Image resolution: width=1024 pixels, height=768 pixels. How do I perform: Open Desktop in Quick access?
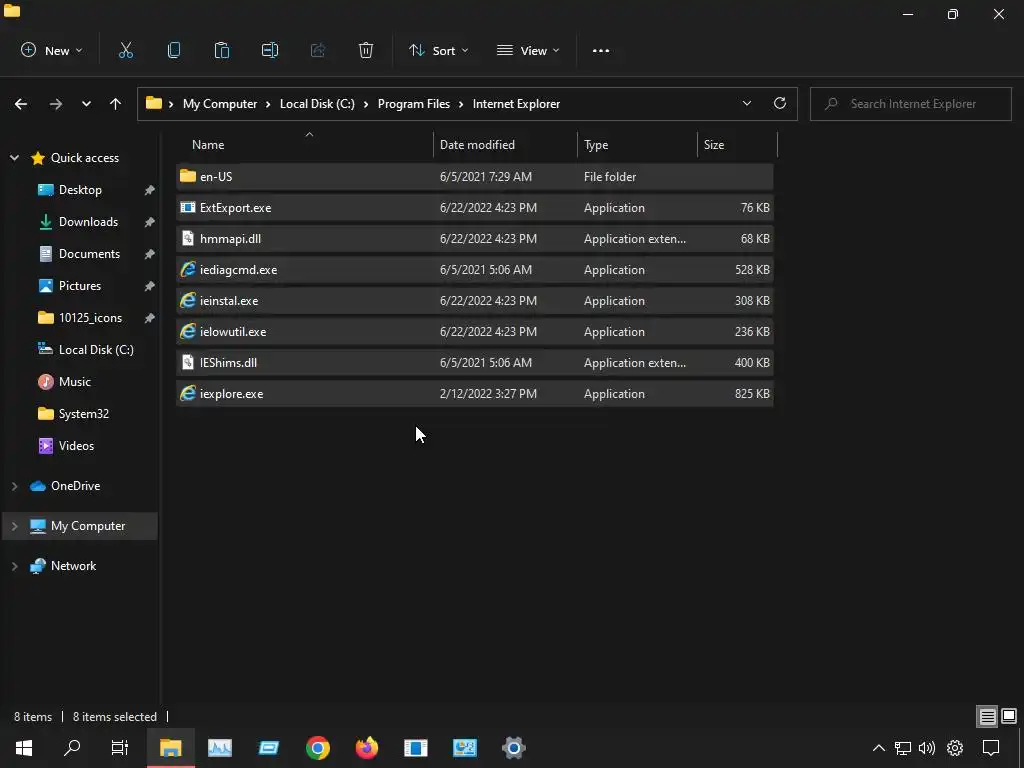(80, 190)
